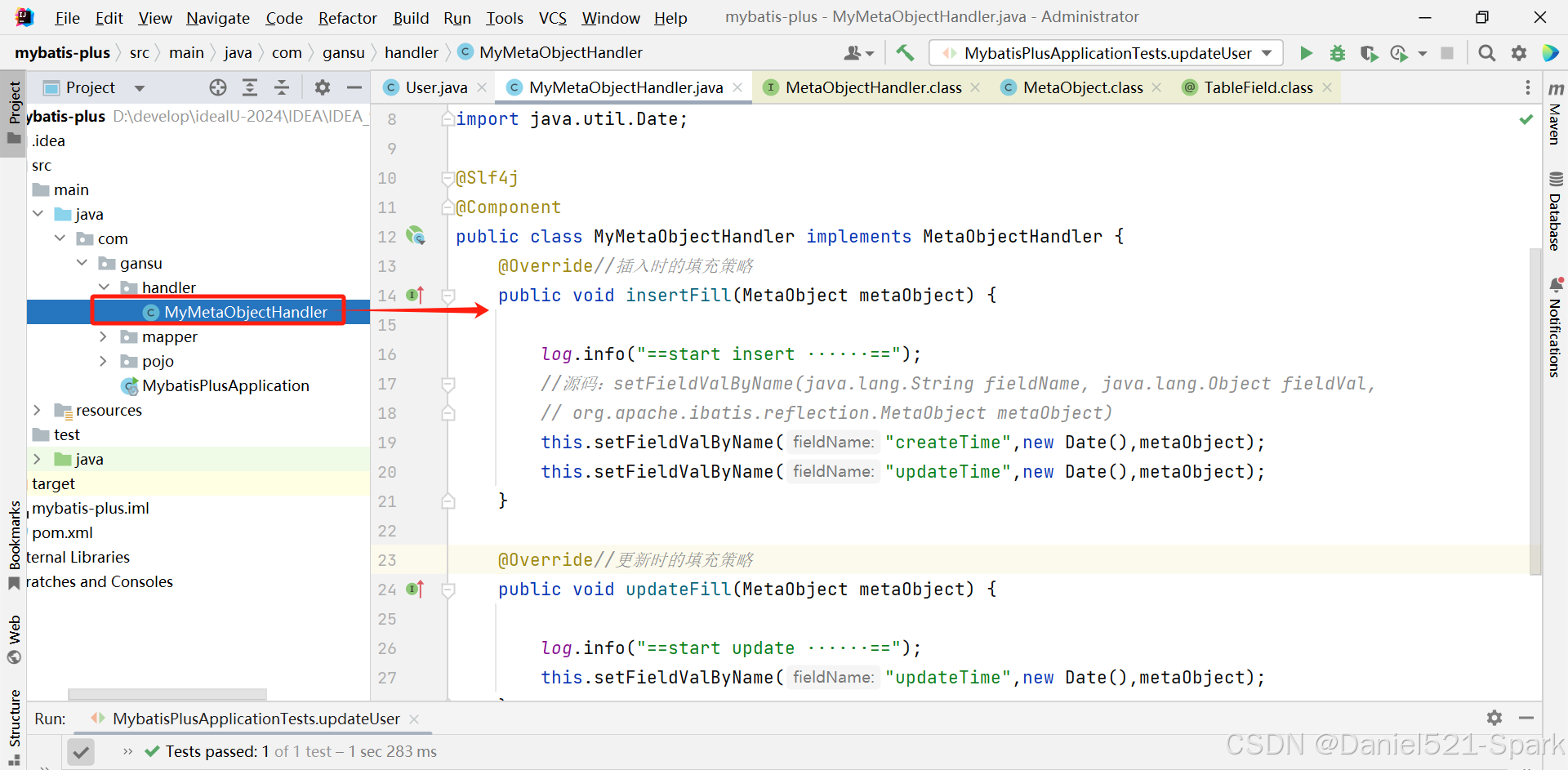Click the gansu breadcrumb in navigation bar
This screenshot has width=1568, height=770.
click(343, 52)
